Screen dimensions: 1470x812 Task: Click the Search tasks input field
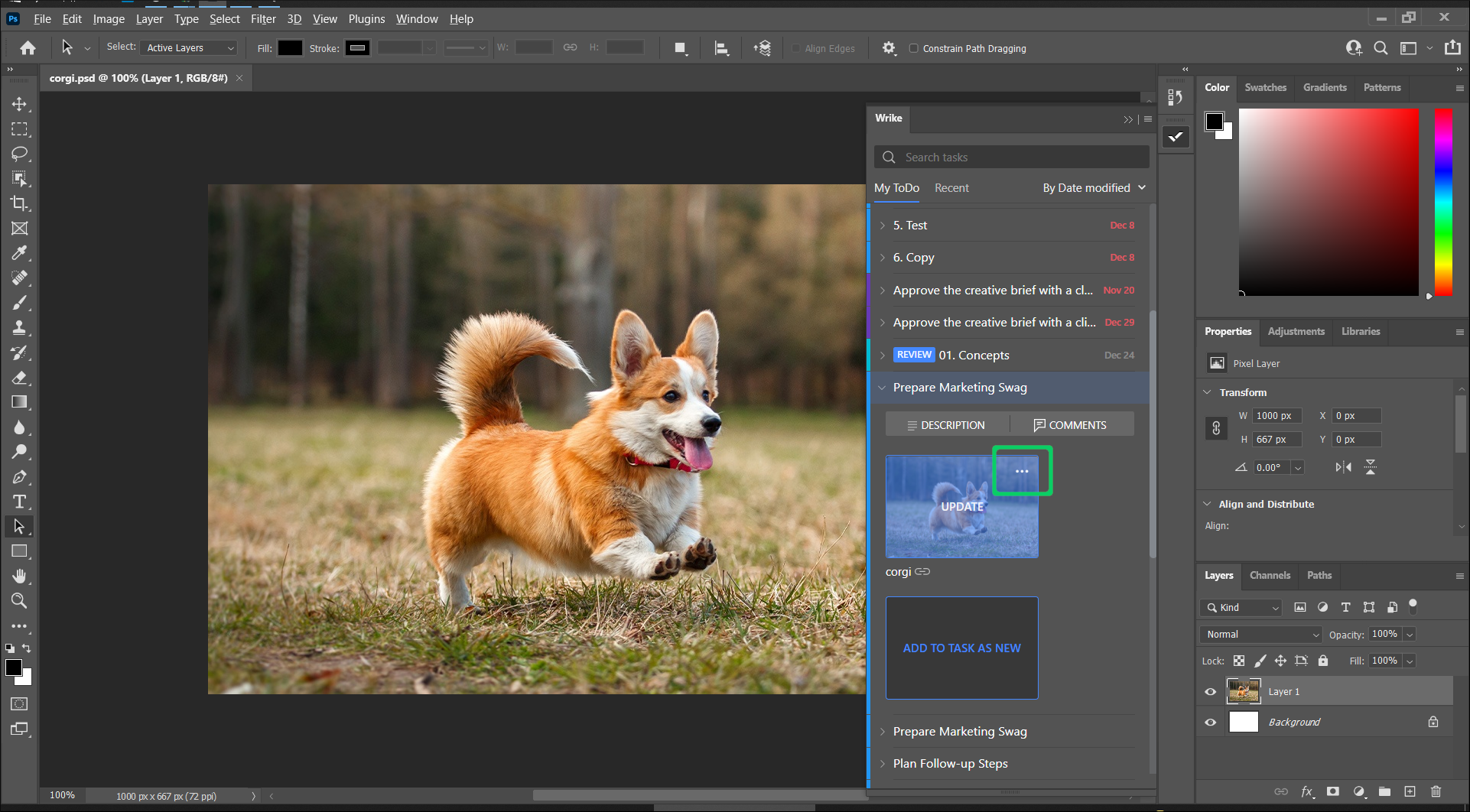(1010, 157)
